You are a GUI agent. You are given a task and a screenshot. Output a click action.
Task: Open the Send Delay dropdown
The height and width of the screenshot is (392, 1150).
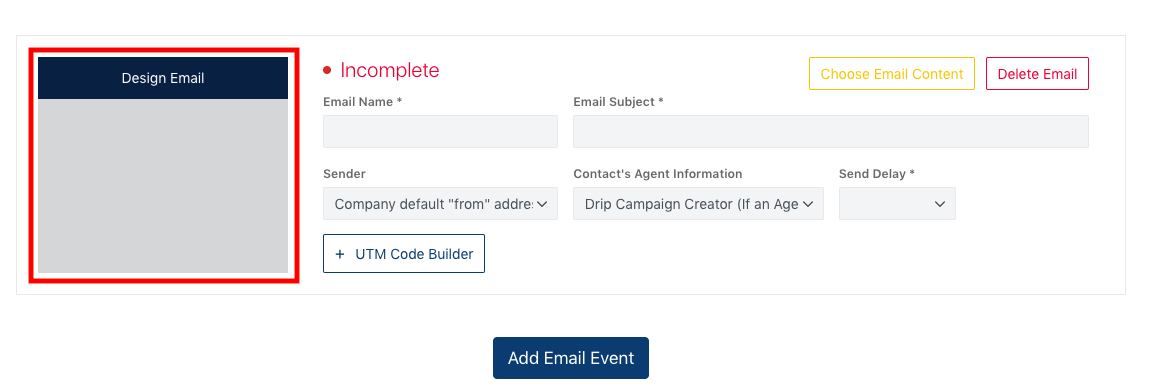point(897,203)
